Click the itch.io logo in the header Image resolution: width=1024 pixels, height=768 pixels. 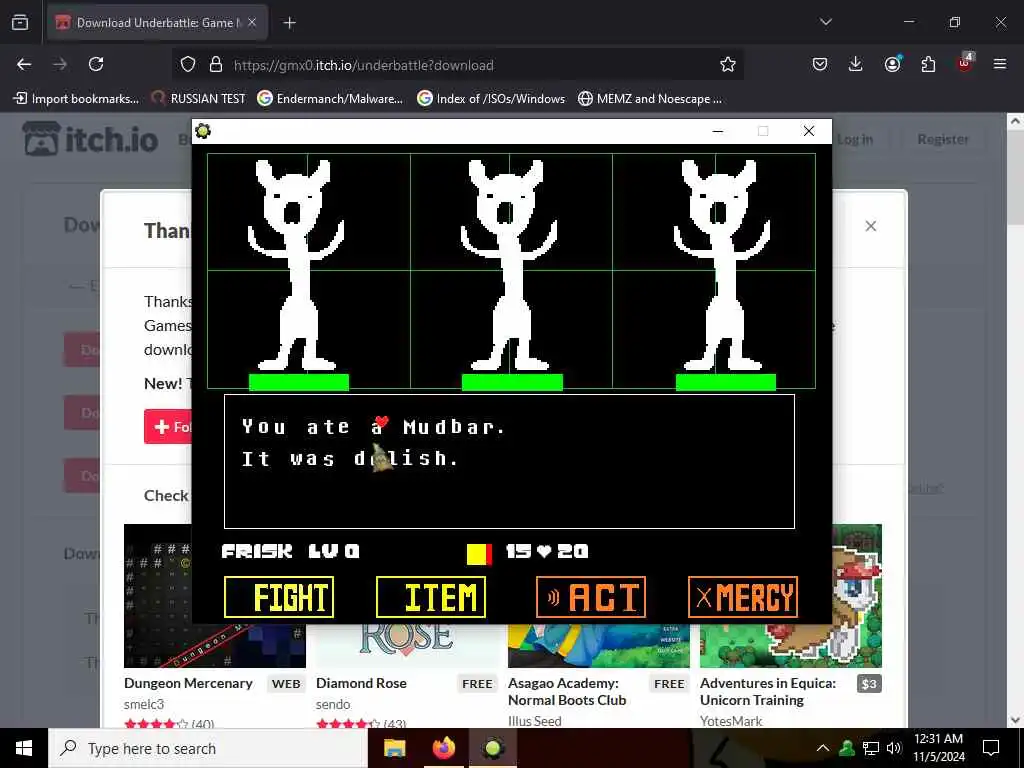(x=91, y=138)
